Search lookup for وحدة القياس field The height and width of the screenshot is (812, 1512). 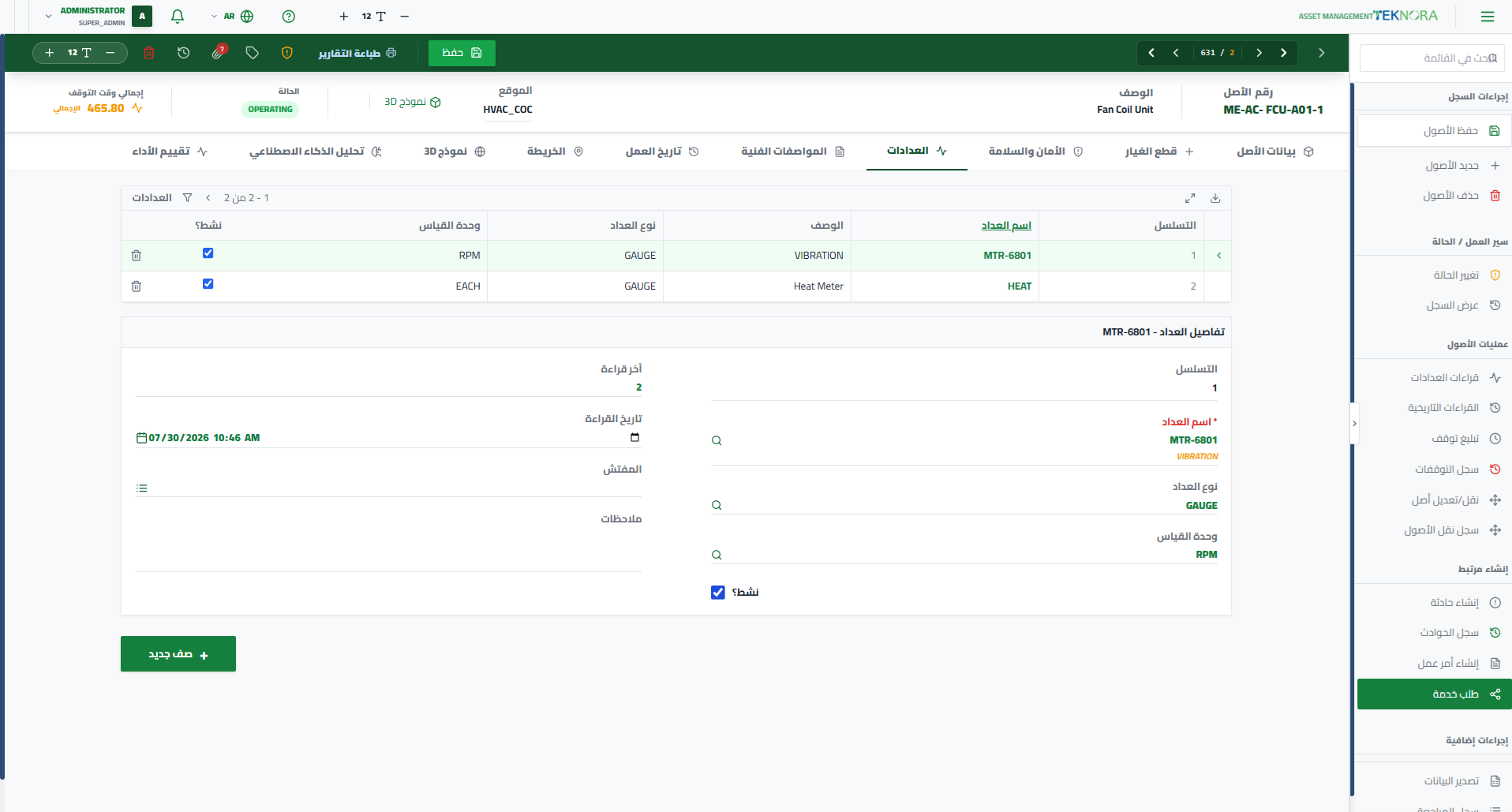point(717,556)
